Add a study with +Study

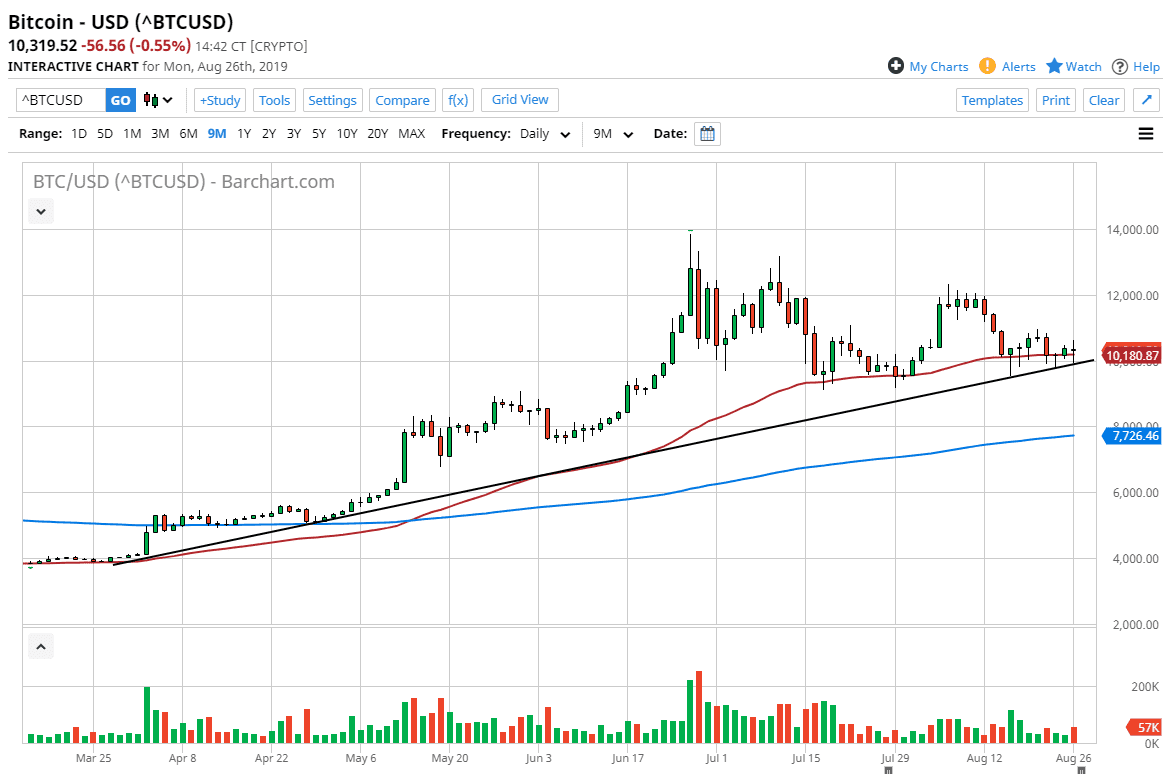[219, 99]
